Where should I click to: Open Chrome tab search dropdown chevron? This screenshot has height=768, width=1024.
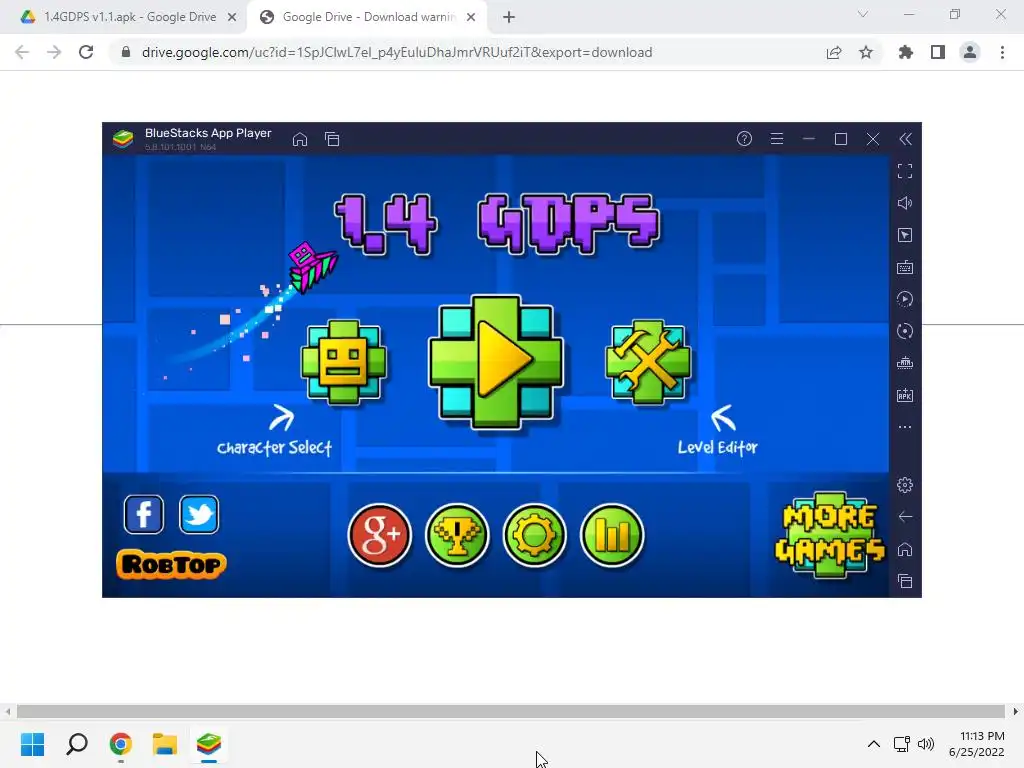pyautogui.click(x=863, y=14)
